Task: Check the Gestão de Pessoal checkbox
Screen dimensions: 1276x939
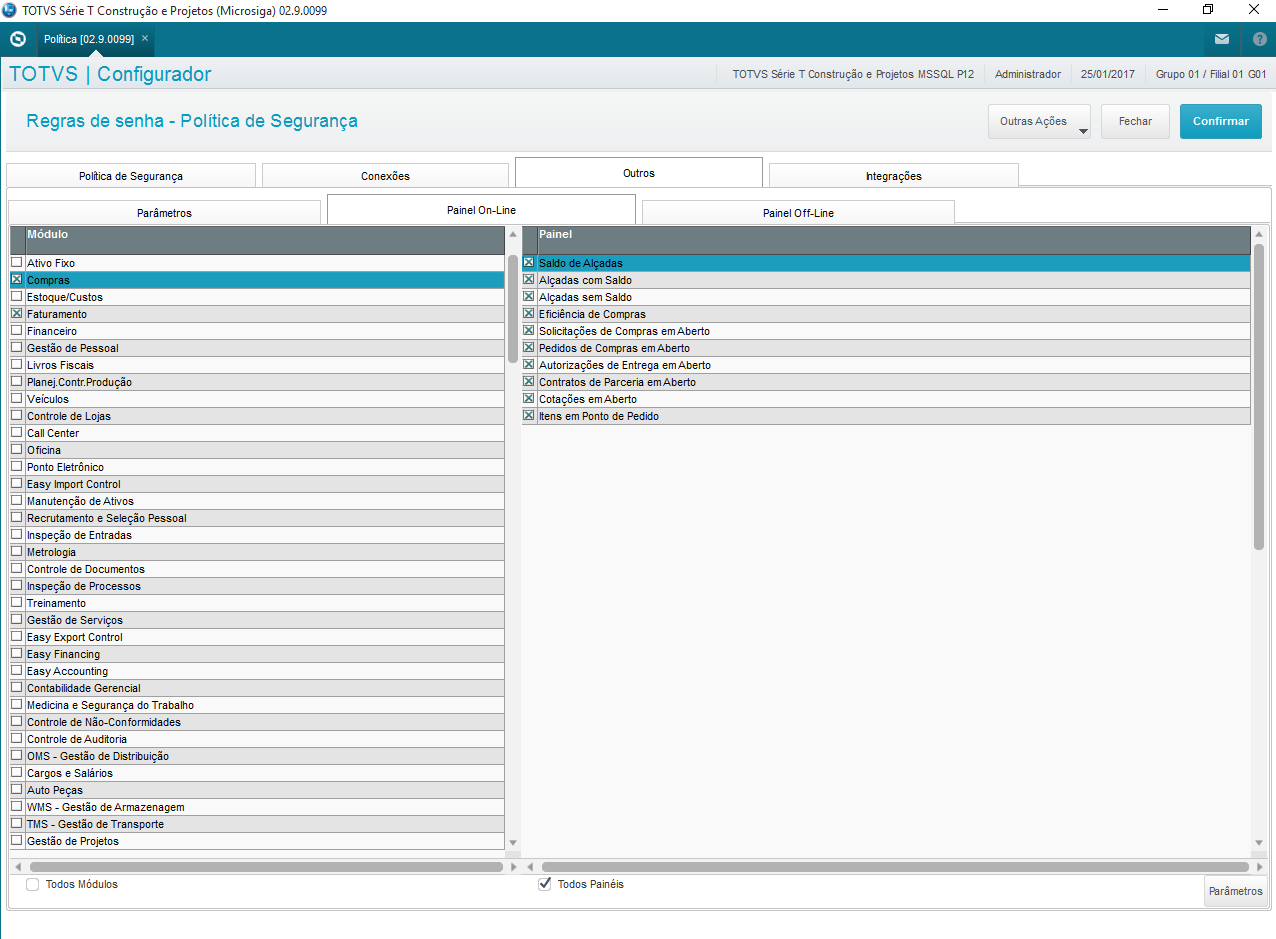Action: [x=16, y=347]
